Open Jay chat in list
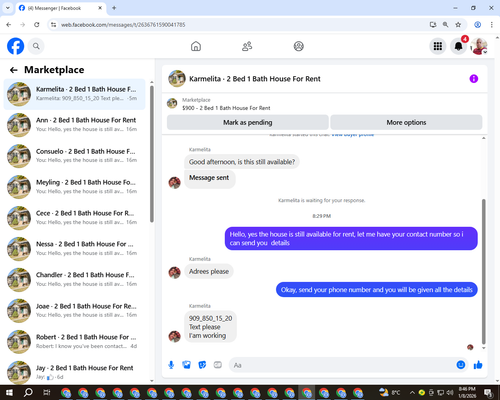500x400 pixels. pyautogui.click(x=75, y=372)
